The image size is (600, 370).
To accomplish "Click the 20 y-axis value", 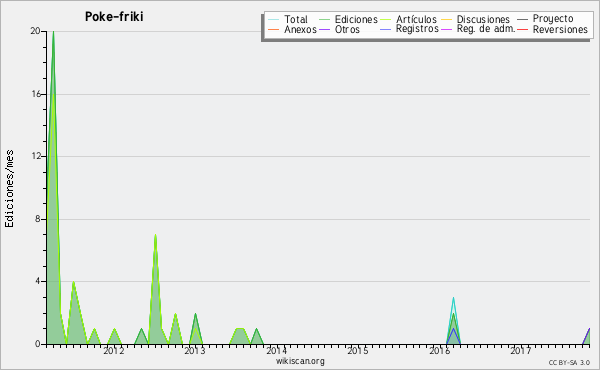I will pos(35,31).
